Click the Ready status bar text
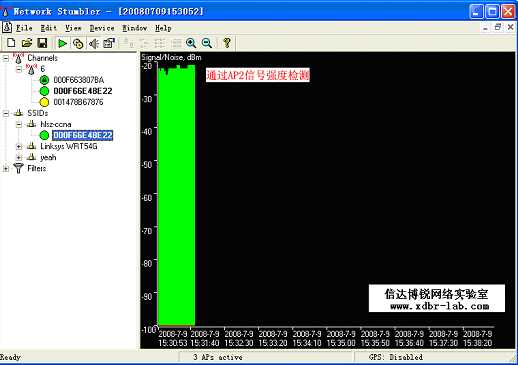The image size is (518, 365). pyautogui.click(x=10, y=357)
